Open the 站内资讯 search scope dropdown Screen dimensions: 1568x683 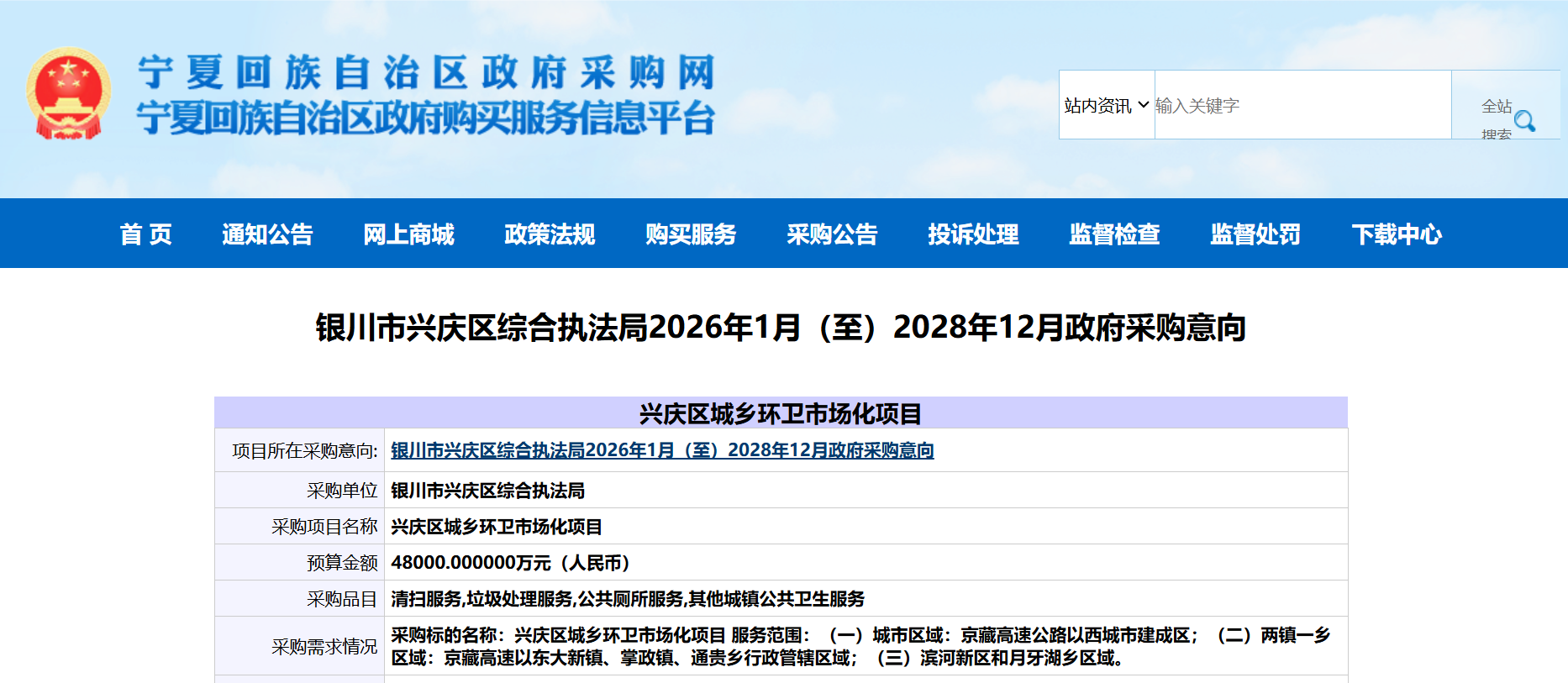tap(1106, 105)
